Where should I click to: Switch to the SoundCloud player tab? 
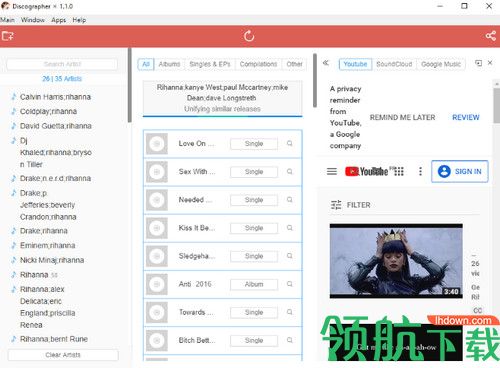(x=394, y=64)
